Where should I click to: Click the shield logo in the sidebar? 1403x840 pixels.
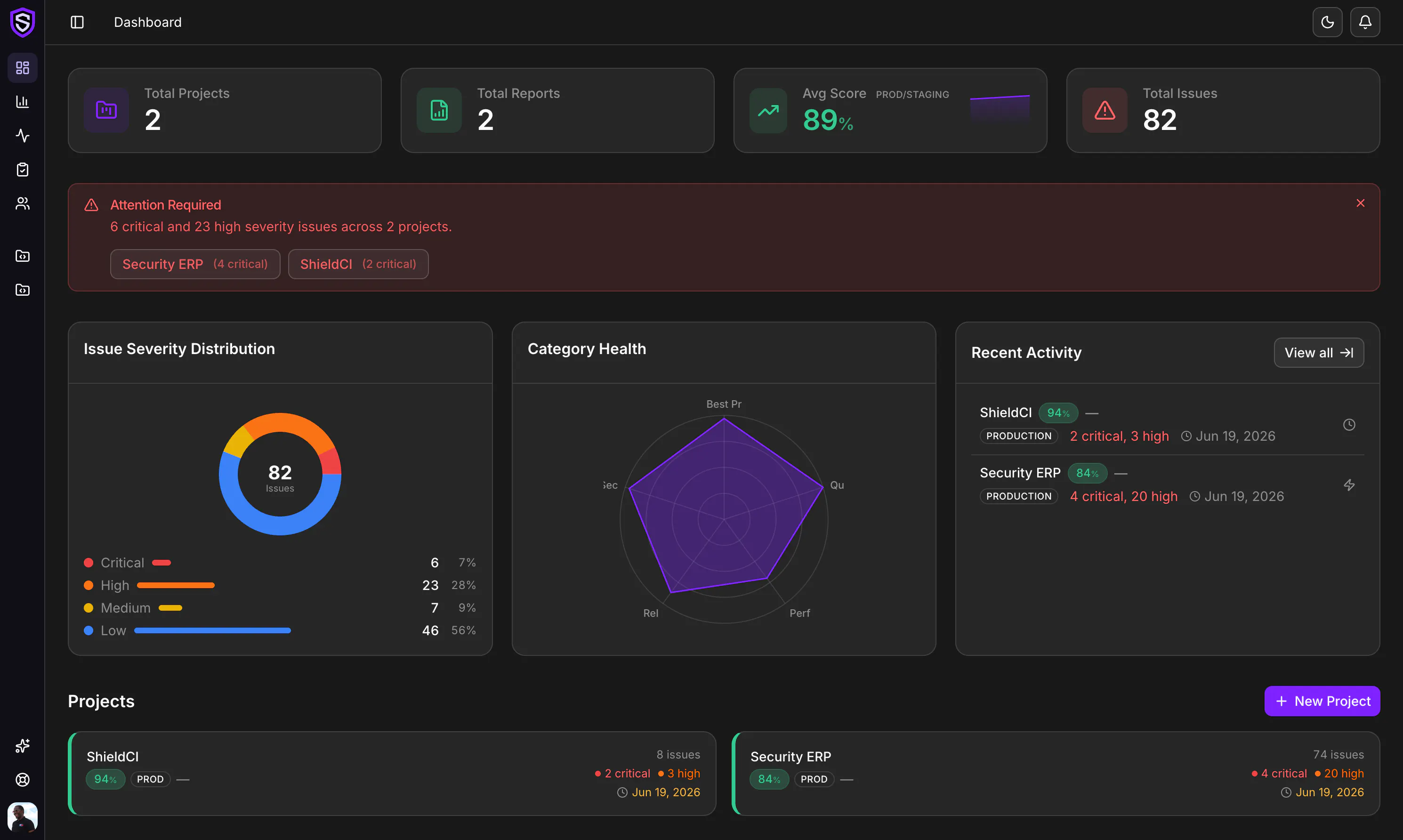pyautogui.click(x=23, y=23)
